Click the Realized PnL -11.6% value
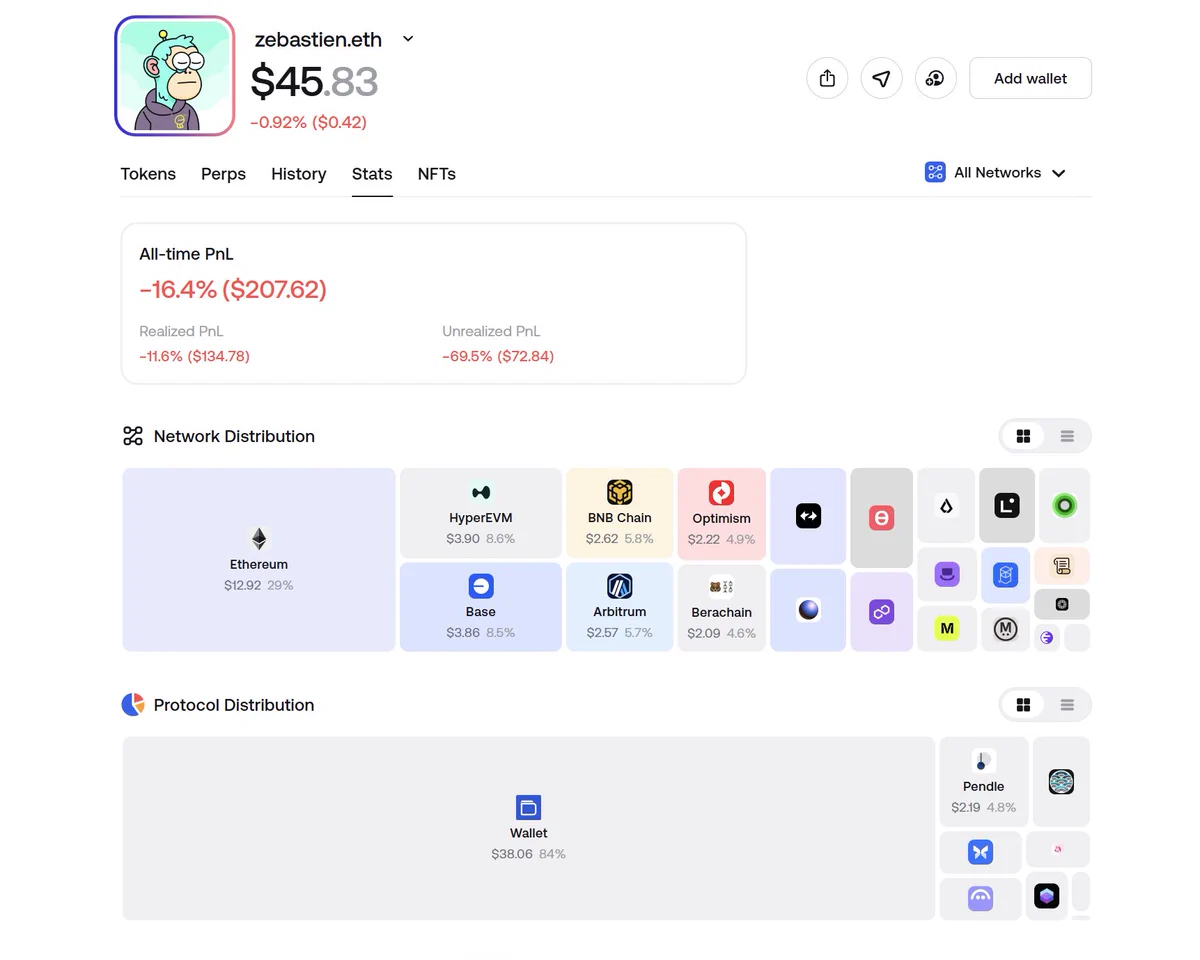1200x960 pixels. coord(194,356)
